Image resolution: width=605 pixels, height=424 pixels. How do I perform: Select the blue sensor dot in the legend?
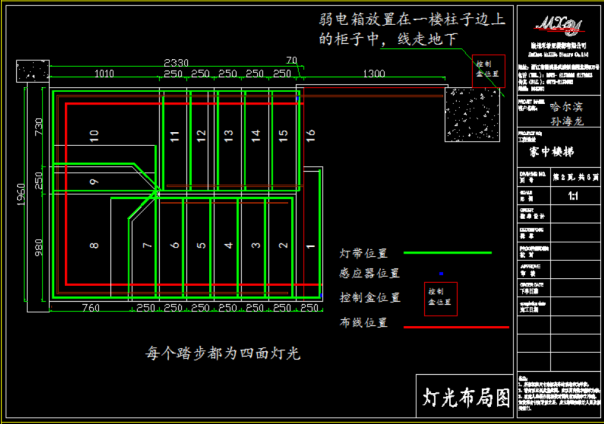click(441, 273)
